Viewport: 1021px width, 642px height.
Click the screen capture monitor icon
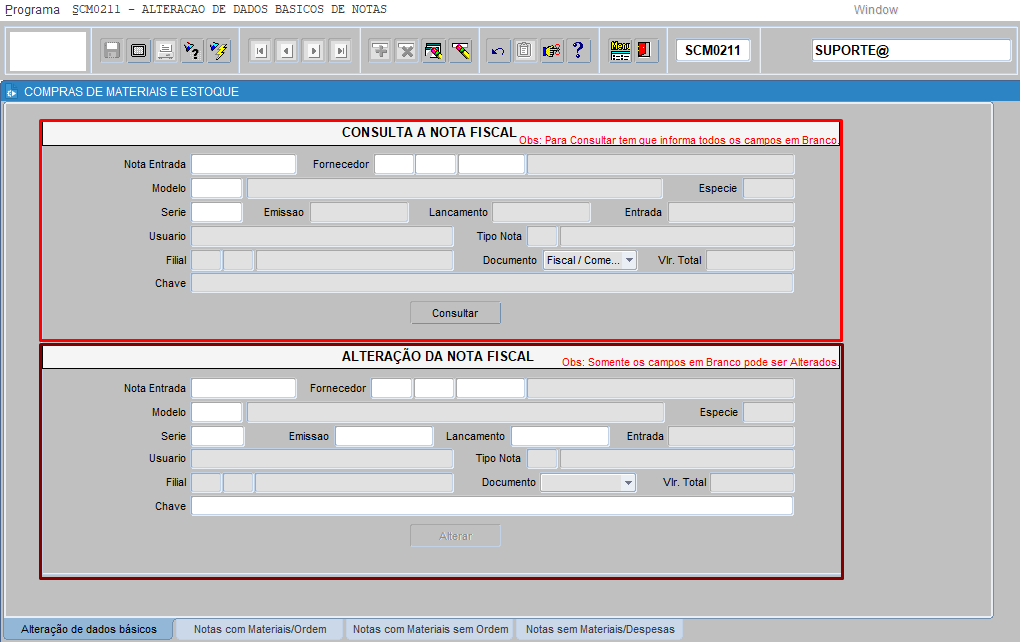pyautogui.click(x=139, y=51)
